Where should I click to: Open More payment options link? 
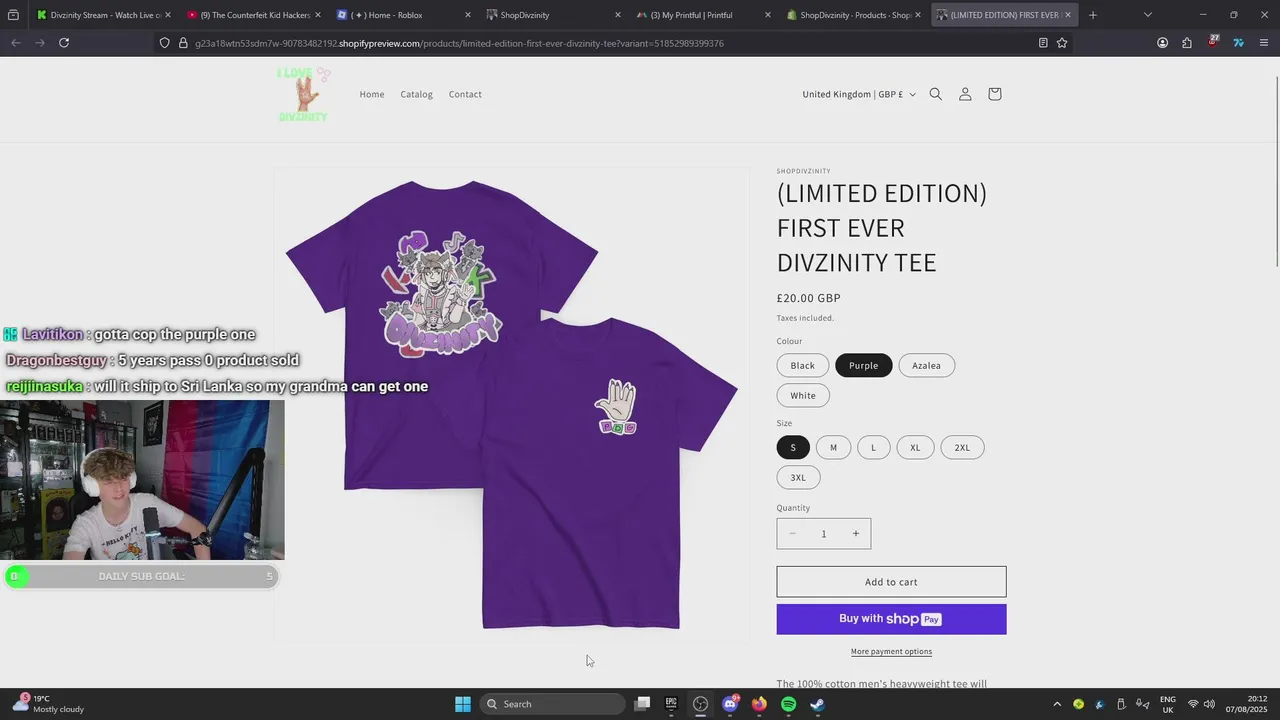[x=891, y=652]
